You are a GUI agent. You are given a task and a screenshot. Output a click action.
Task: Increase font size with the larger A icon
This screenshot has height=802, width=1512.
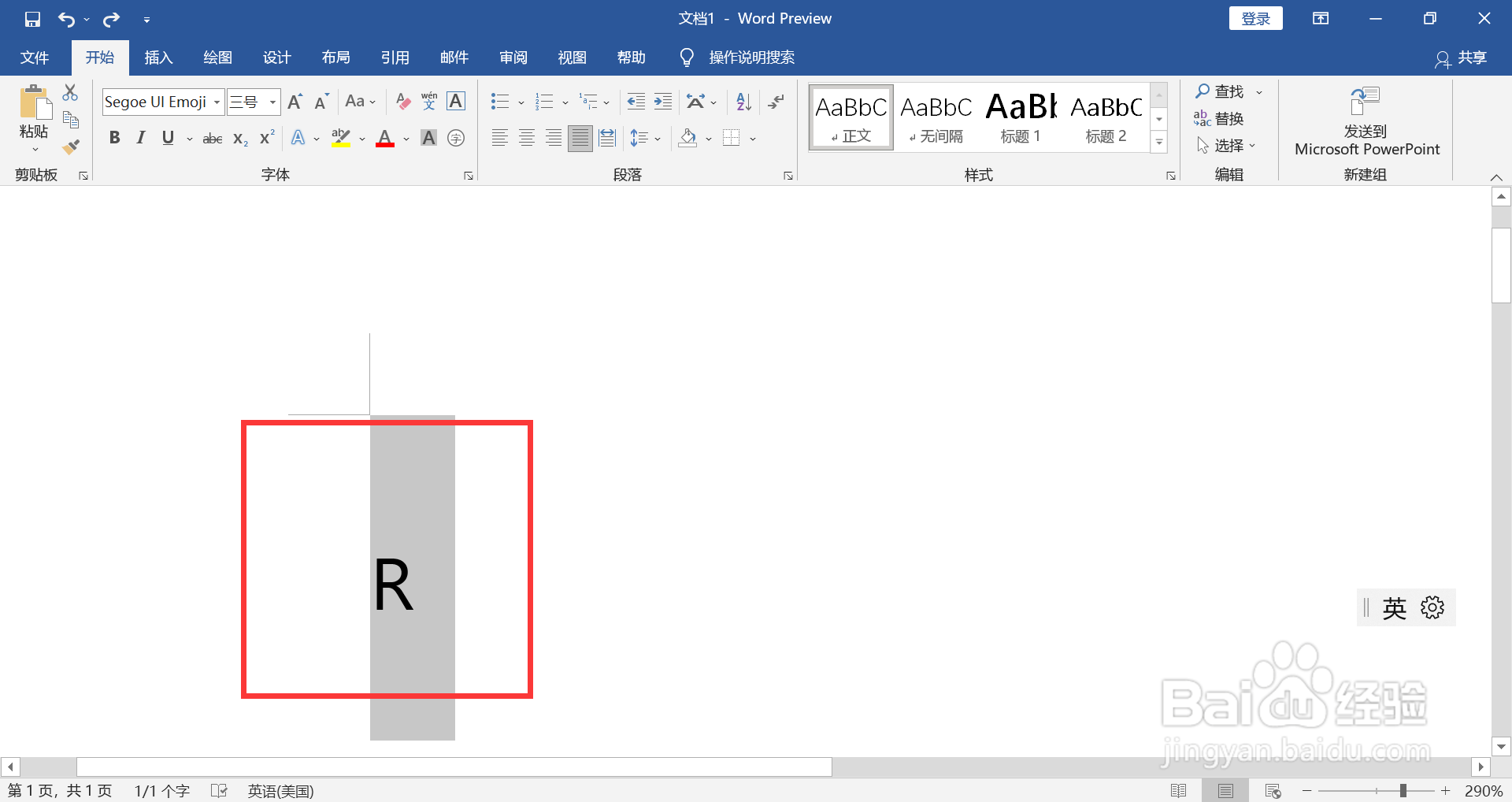295,102
